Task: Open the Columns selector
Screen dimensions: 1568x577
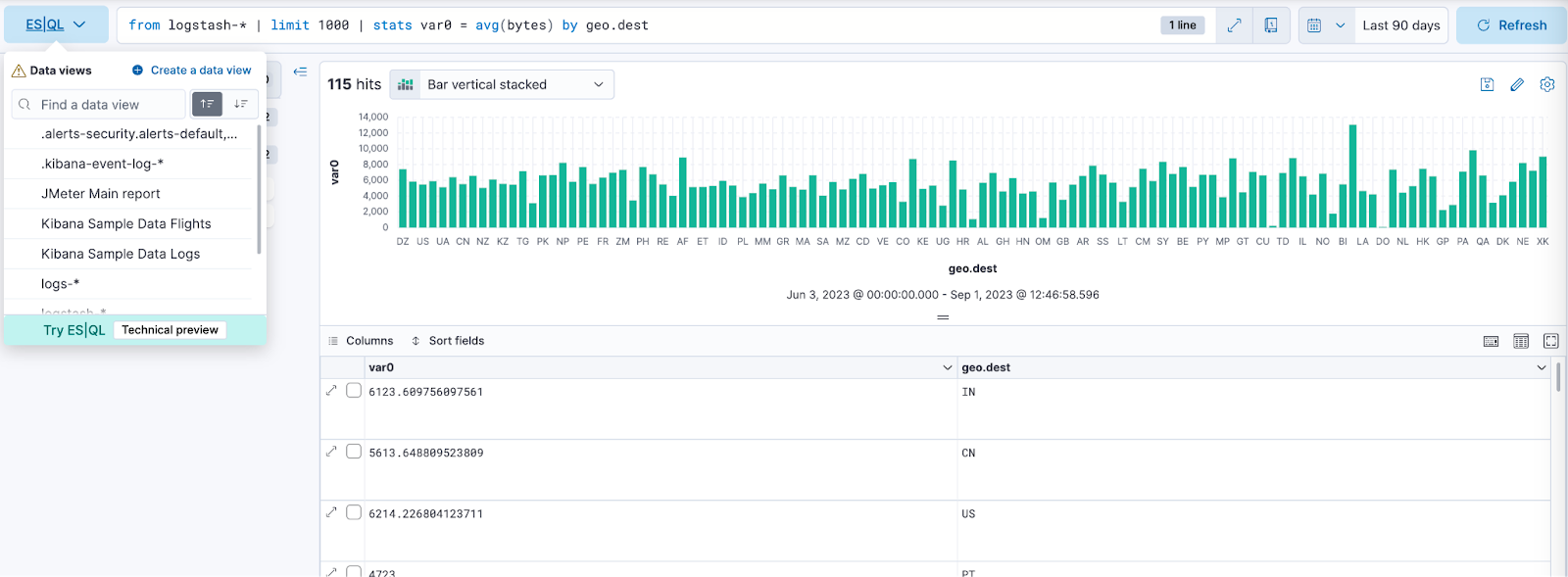Action: coord(361,341)
